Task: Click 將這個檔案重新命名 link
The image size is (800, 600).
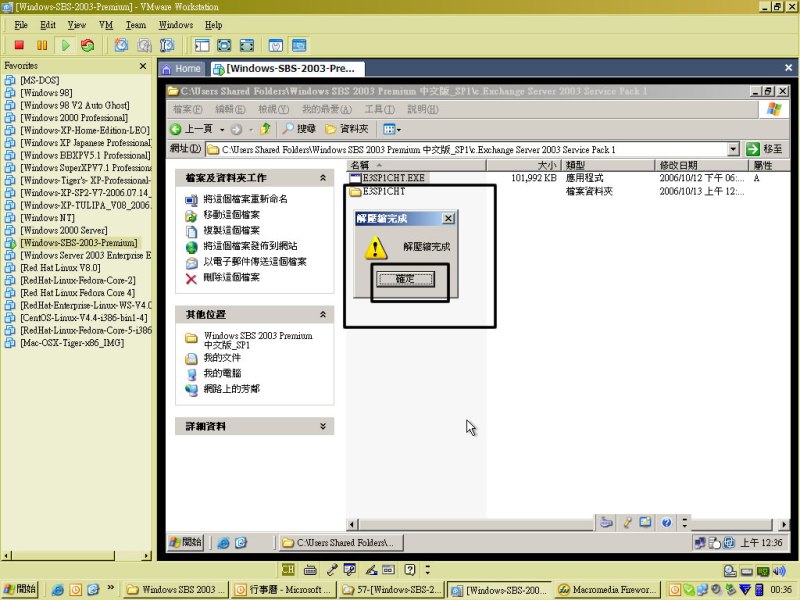Action: pos(245,199)
